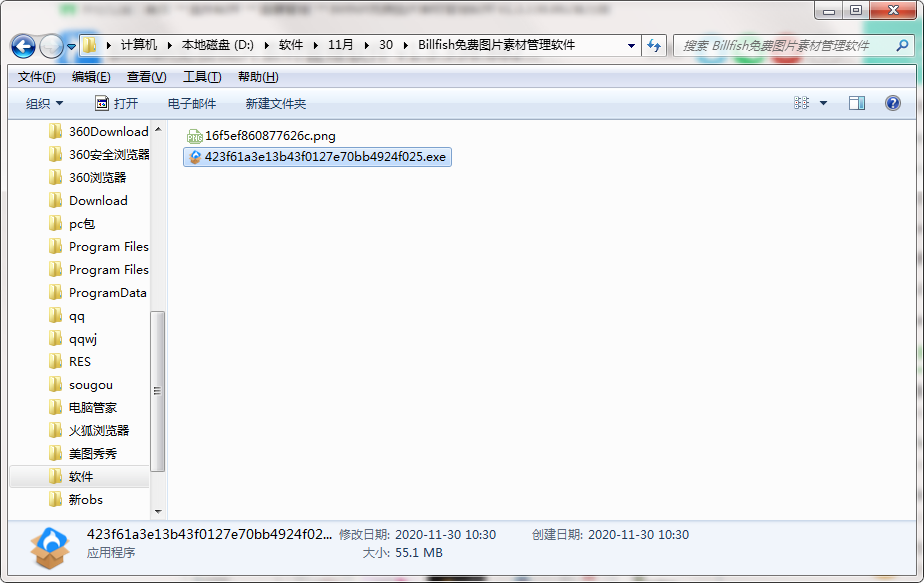924x583 pixels.
Task: Click the 打开 toolbar button
Action: (x=116, y=103)
